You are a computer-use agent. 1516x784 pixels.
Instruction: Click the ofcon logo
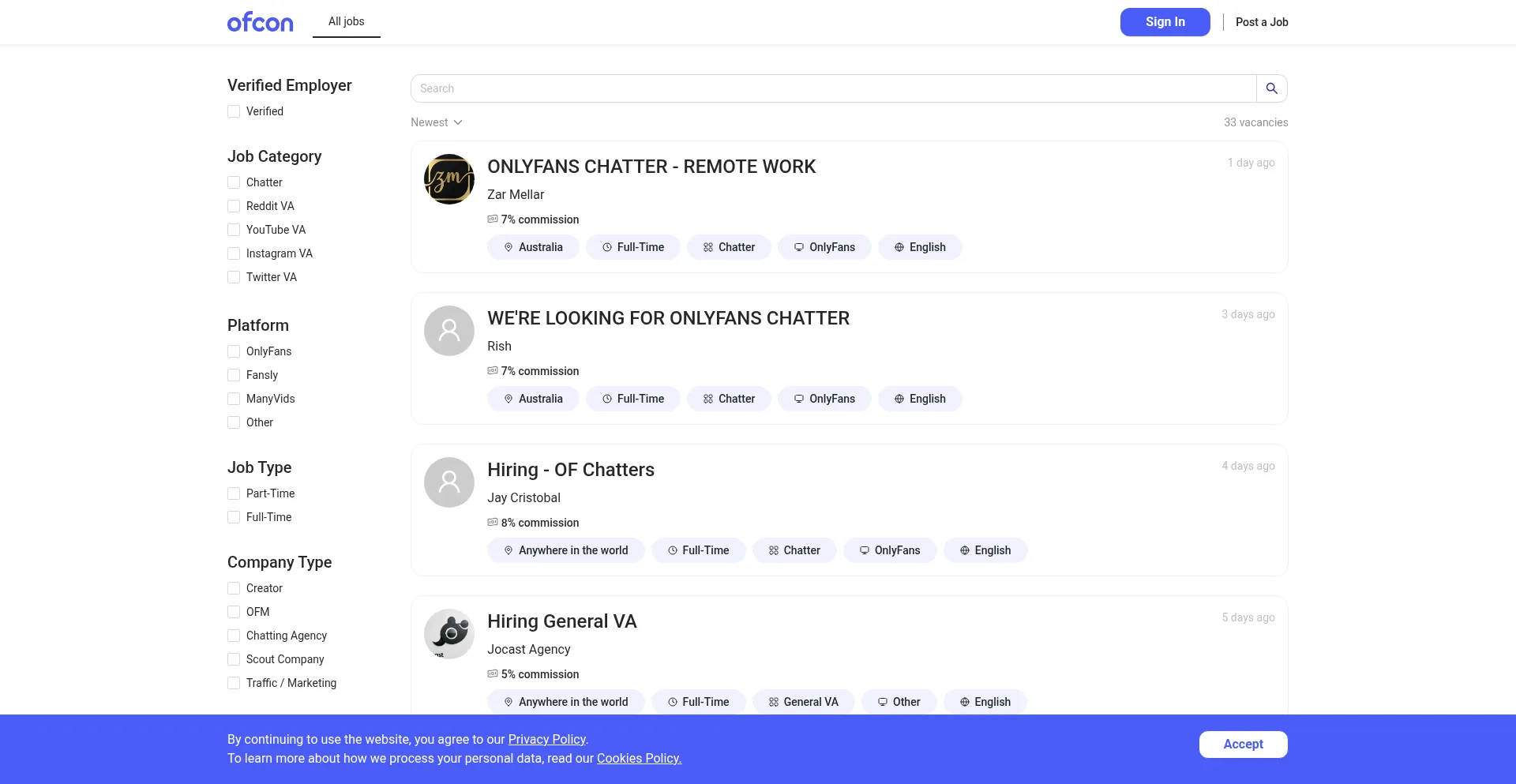coord(260,22)
